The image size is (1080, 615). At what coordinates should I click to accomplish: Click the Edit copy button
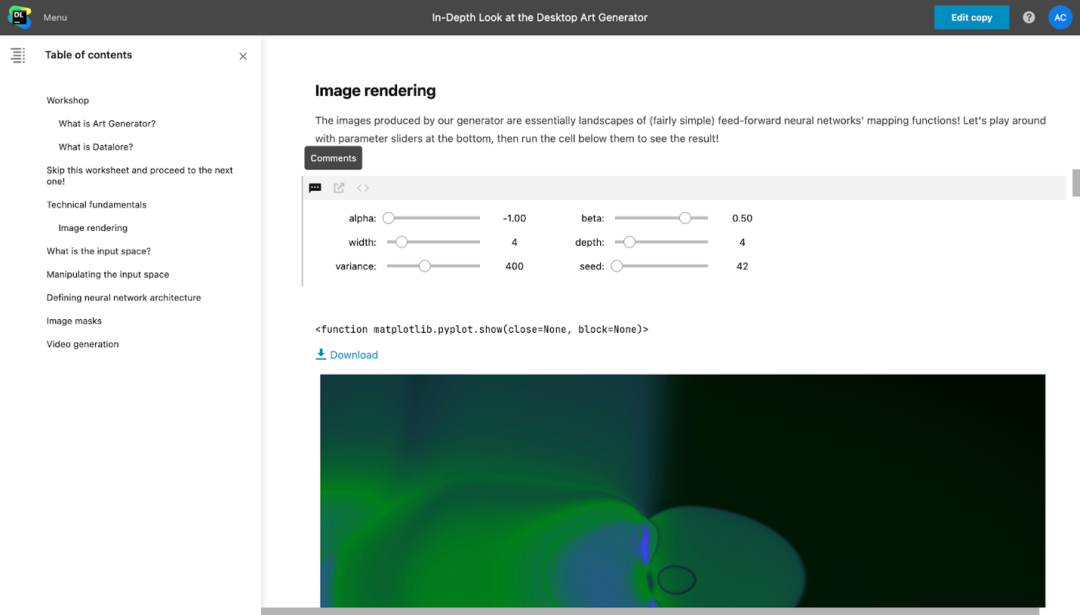[971, 18]
